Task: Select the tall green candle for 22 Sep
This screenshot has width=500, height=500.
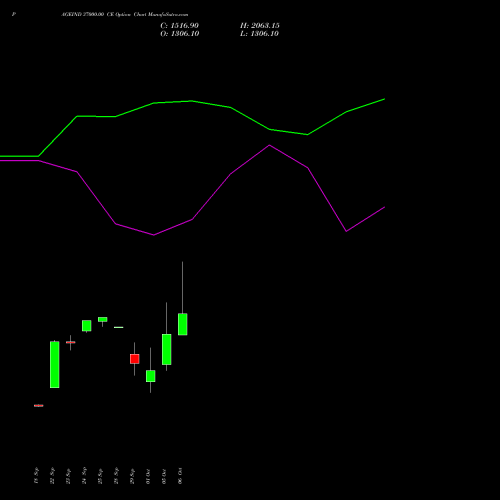Action: [x=55, y=364]
